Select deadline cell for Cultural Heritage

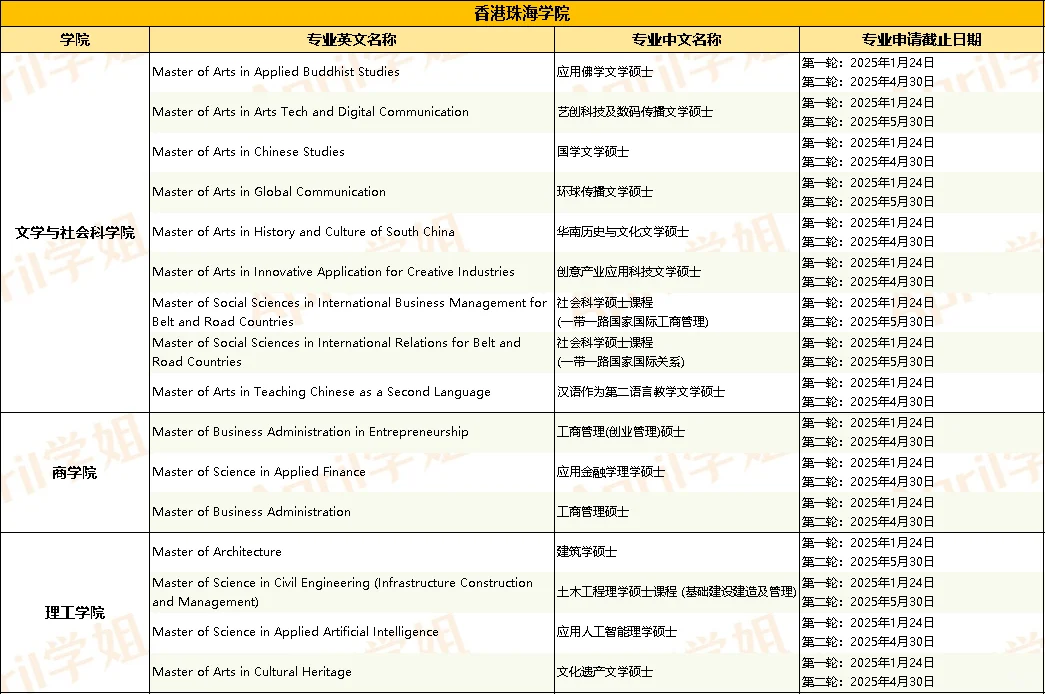point(921,673)
